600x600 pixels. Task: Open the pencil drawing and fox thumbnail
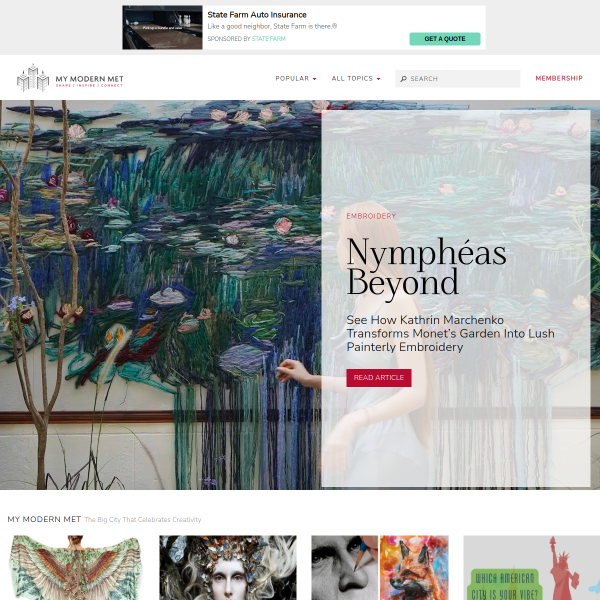coord(380,567)
